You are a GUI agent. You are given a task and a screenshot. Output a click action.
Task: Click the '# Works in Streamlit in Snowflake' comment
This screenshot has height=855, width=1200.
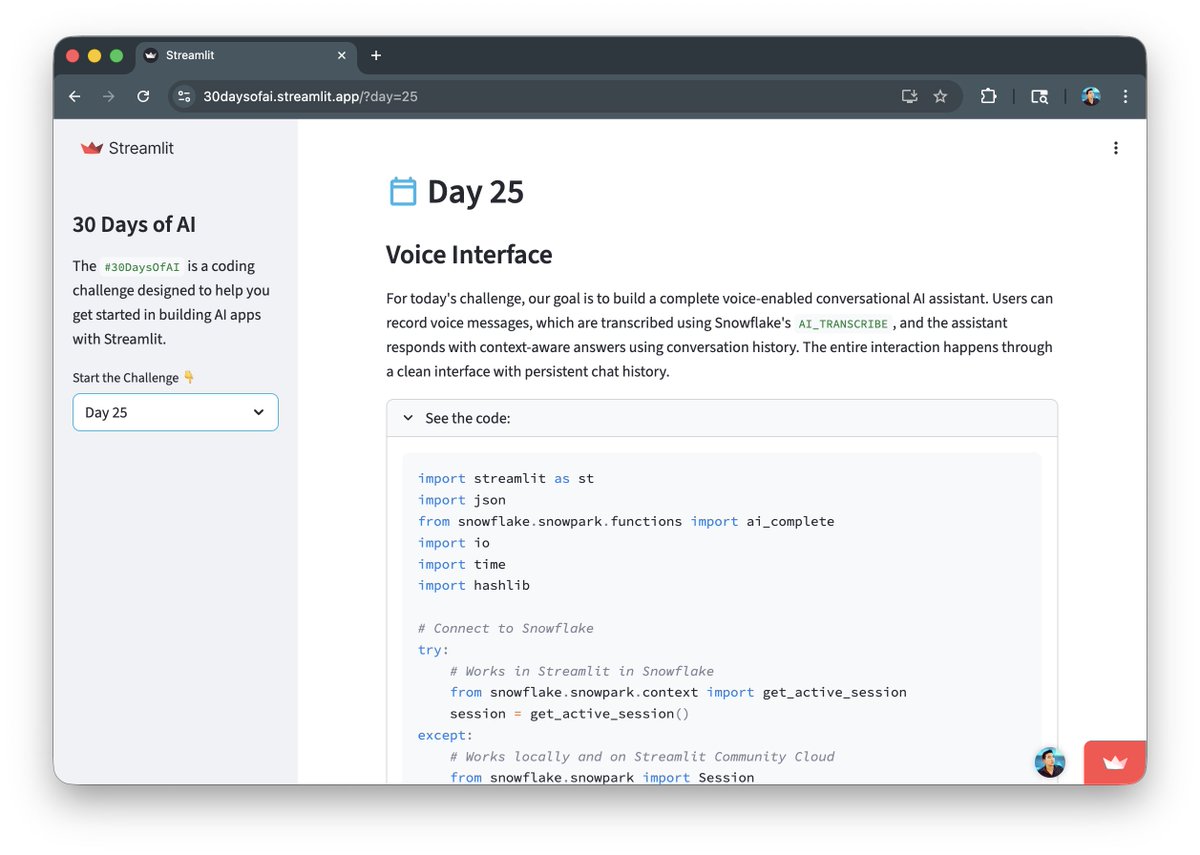[x=582, y=671]
